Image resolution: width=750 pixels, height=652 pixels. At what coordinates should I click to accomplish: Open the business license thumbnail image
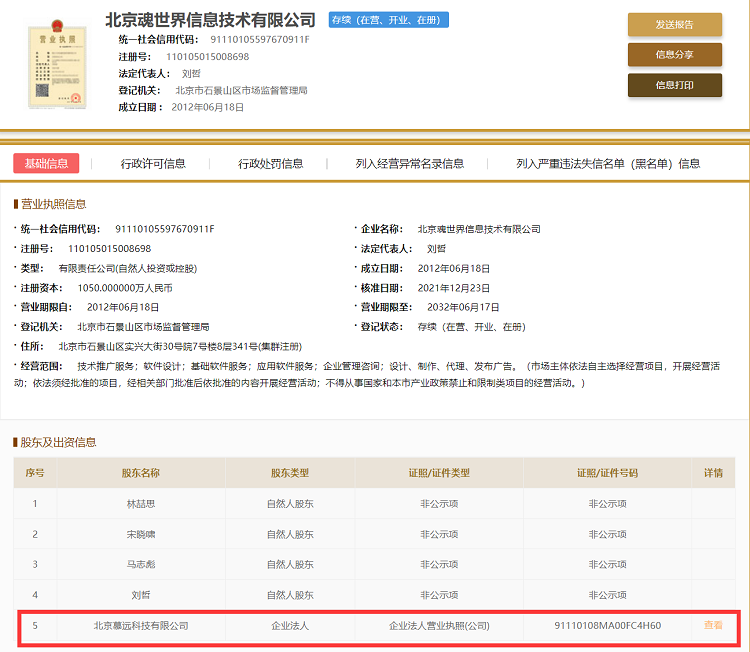tap(57, 65)
